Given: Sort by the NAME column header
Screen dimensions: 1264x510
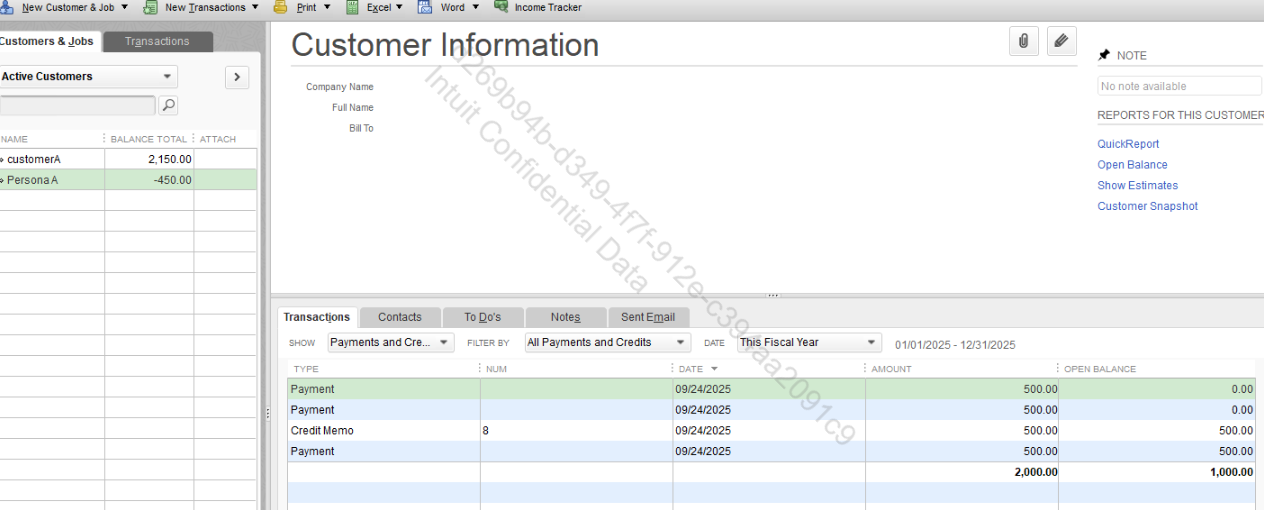Looking at the screenshot, I should click(x=50, y=139).
